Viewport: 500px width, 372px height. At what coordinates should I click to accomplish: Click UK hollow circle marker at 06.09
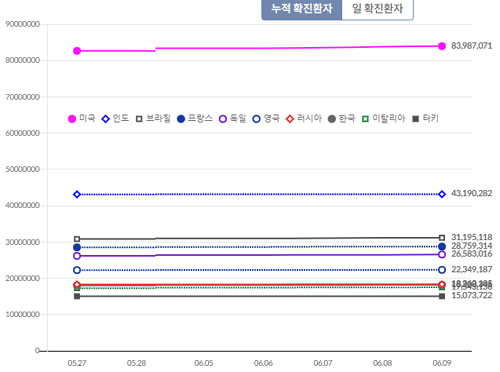tap(442, 270)
